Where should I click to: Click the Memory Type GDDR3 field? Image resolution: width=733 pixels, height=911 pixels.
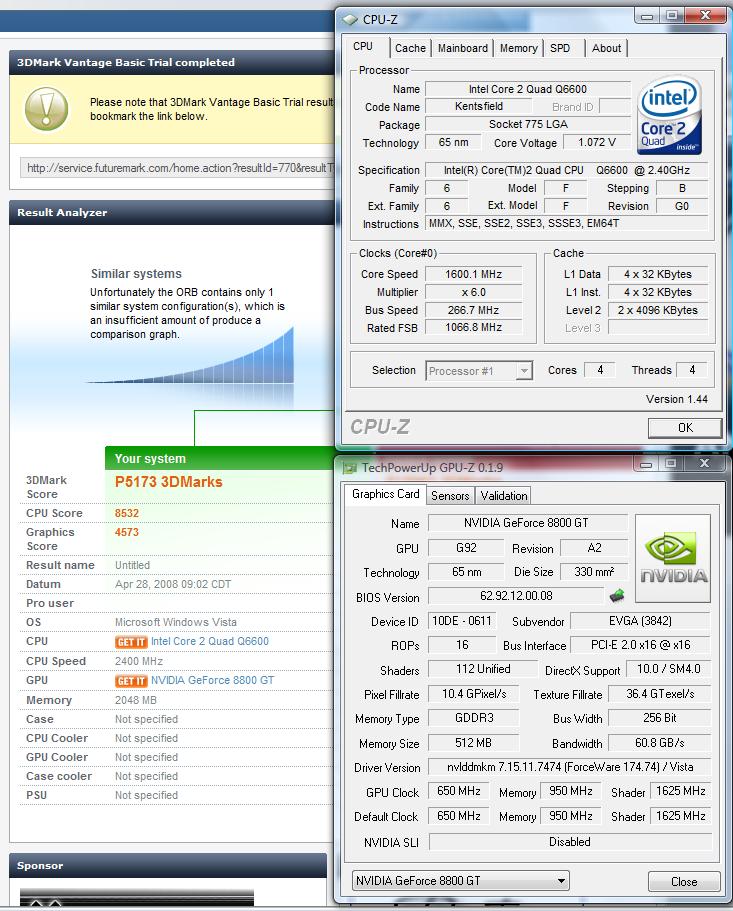[x=473, y=718]
